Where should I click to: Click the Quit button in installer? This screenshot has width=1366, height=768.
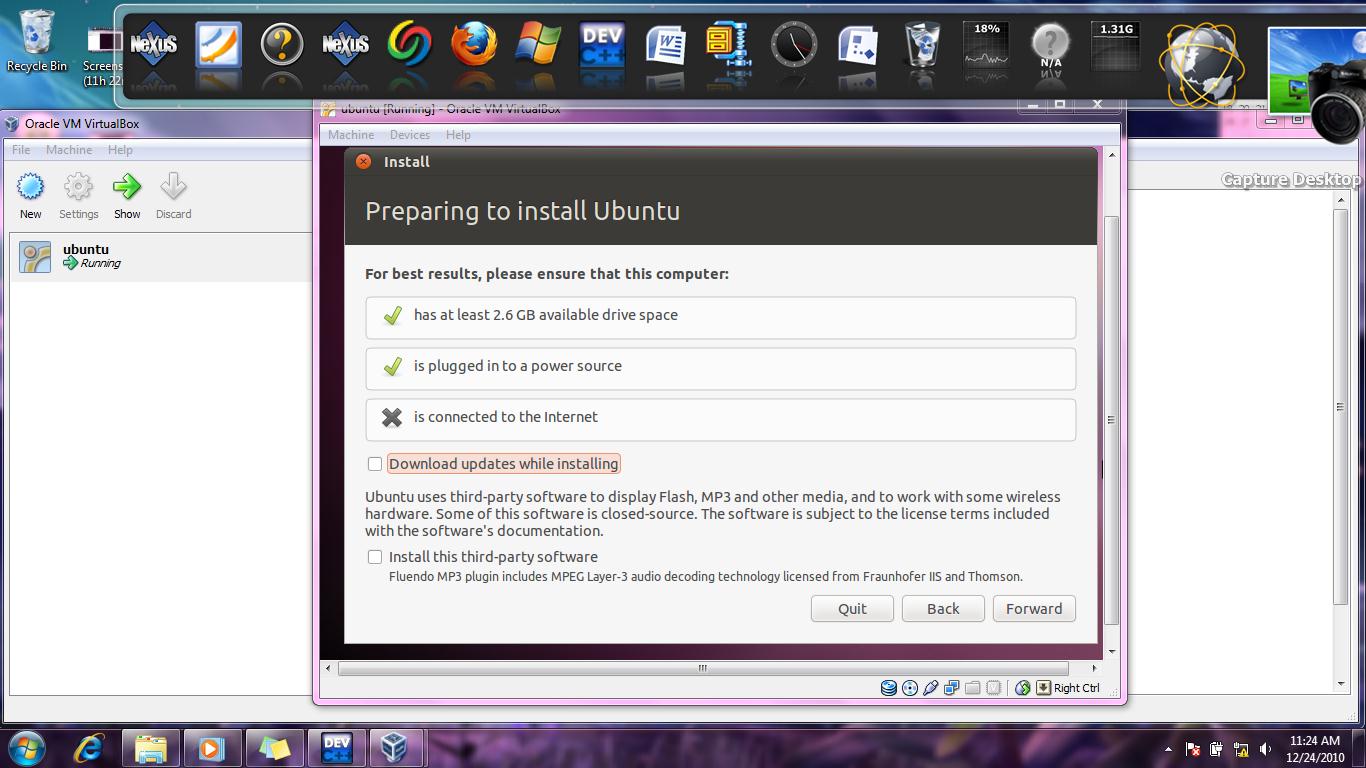point(852,609)
